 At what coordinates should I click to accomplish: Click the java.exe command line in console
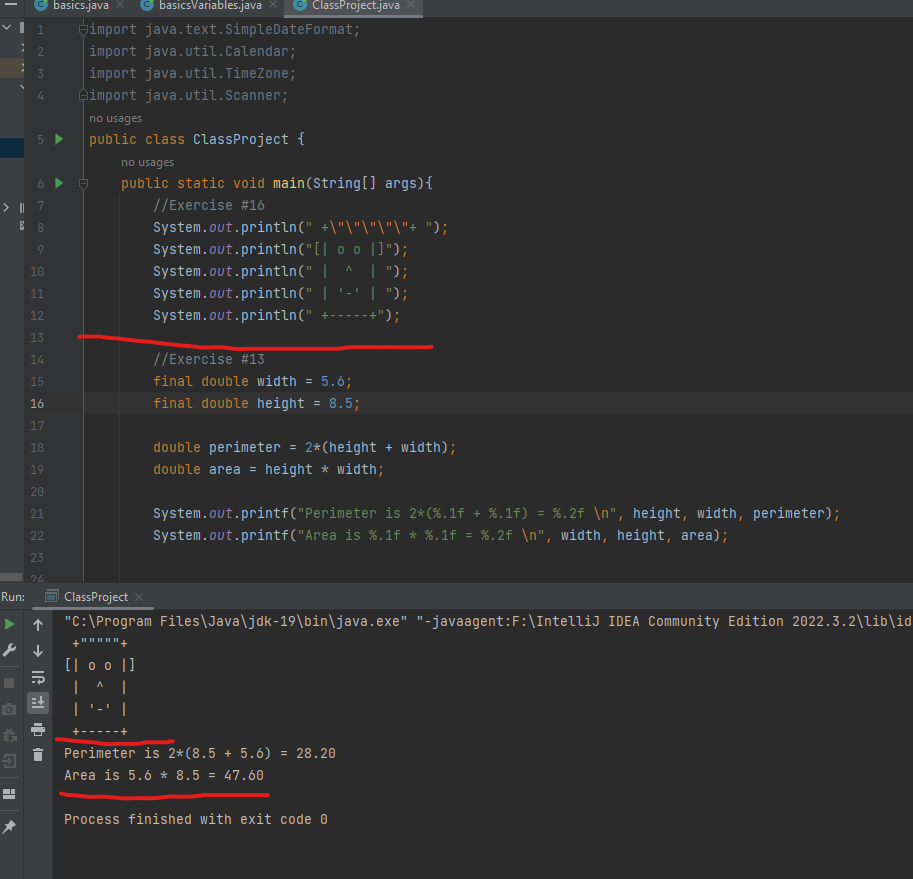[x=488, y=622]
